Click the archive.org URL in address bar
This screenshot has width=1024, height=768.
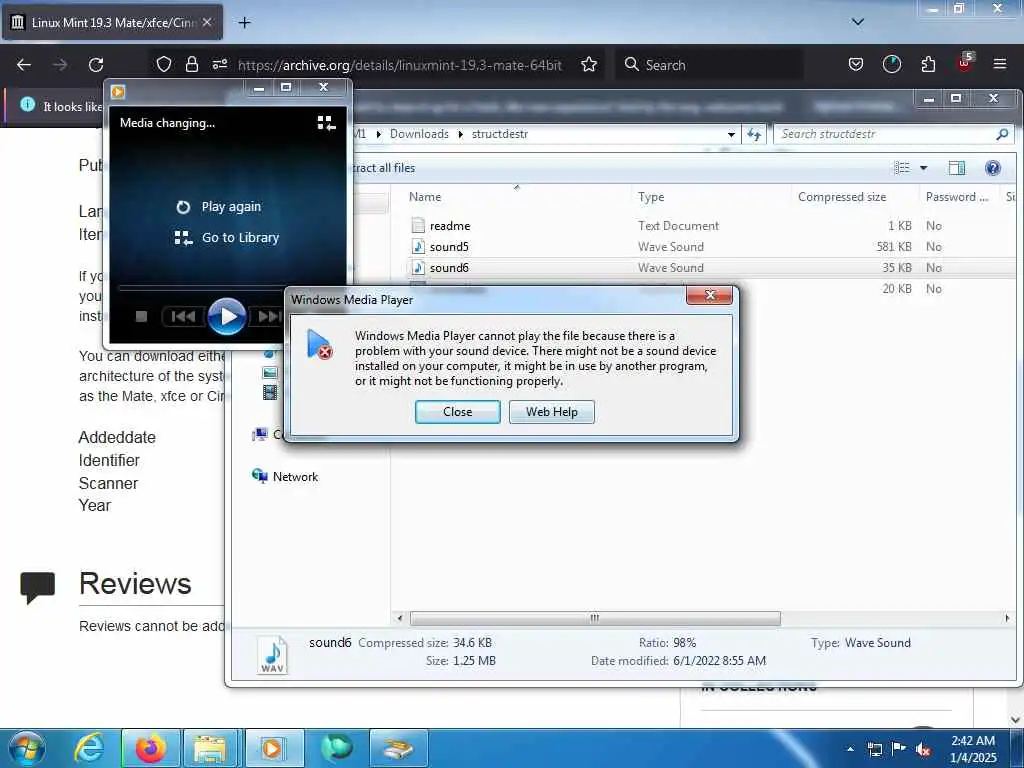coord(400,65)
